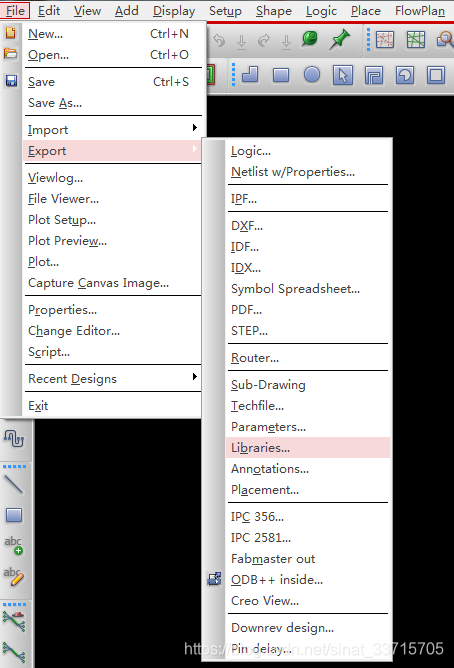Screen dimensions: 454x668
Task: Select Properties... in File menu
Action: tap(113, 310)
